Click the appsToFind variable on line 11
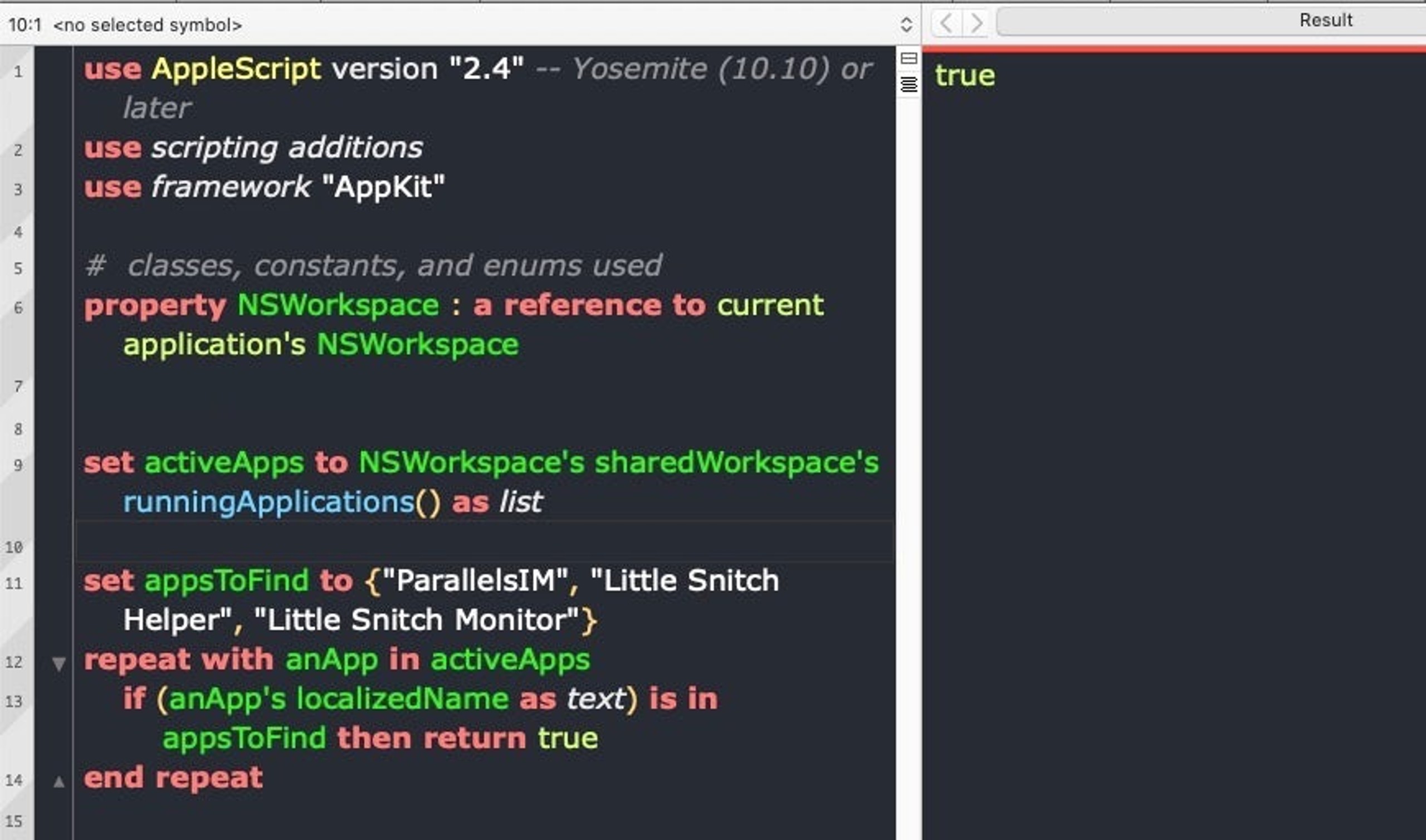The height and width of the screenshot is (840, 1426). tap(226, 582)
